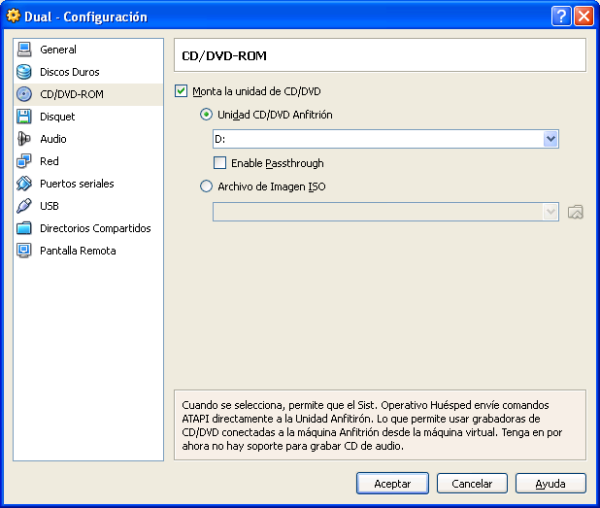
Task: Click the Puertos seriales icon
Action: click(24, 184)
